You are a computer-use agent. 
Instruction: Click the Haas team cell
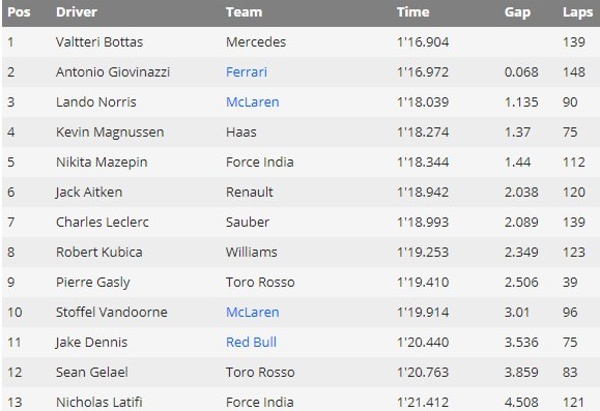[x=243, y=132]
